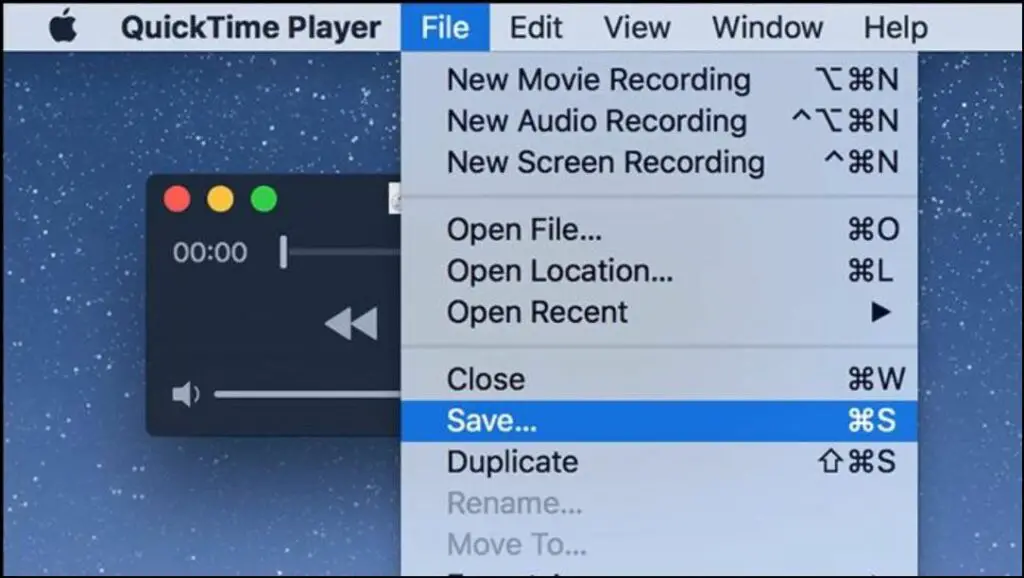Click the green full screen button
The image size is (1024, 578).
point(264,199)
